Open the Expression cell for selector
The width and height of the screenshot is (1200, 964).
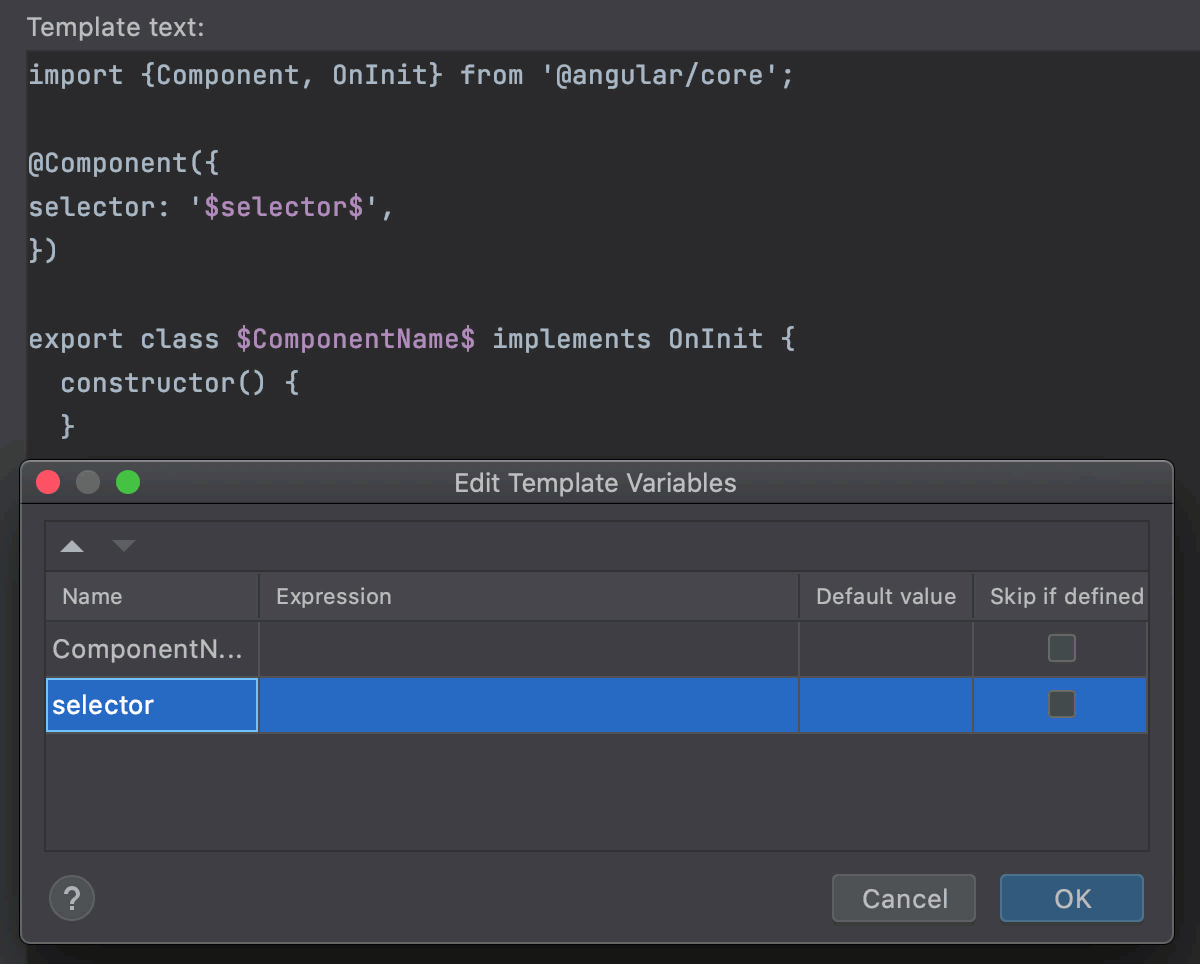pyautogui.click(x=528, y=704)
